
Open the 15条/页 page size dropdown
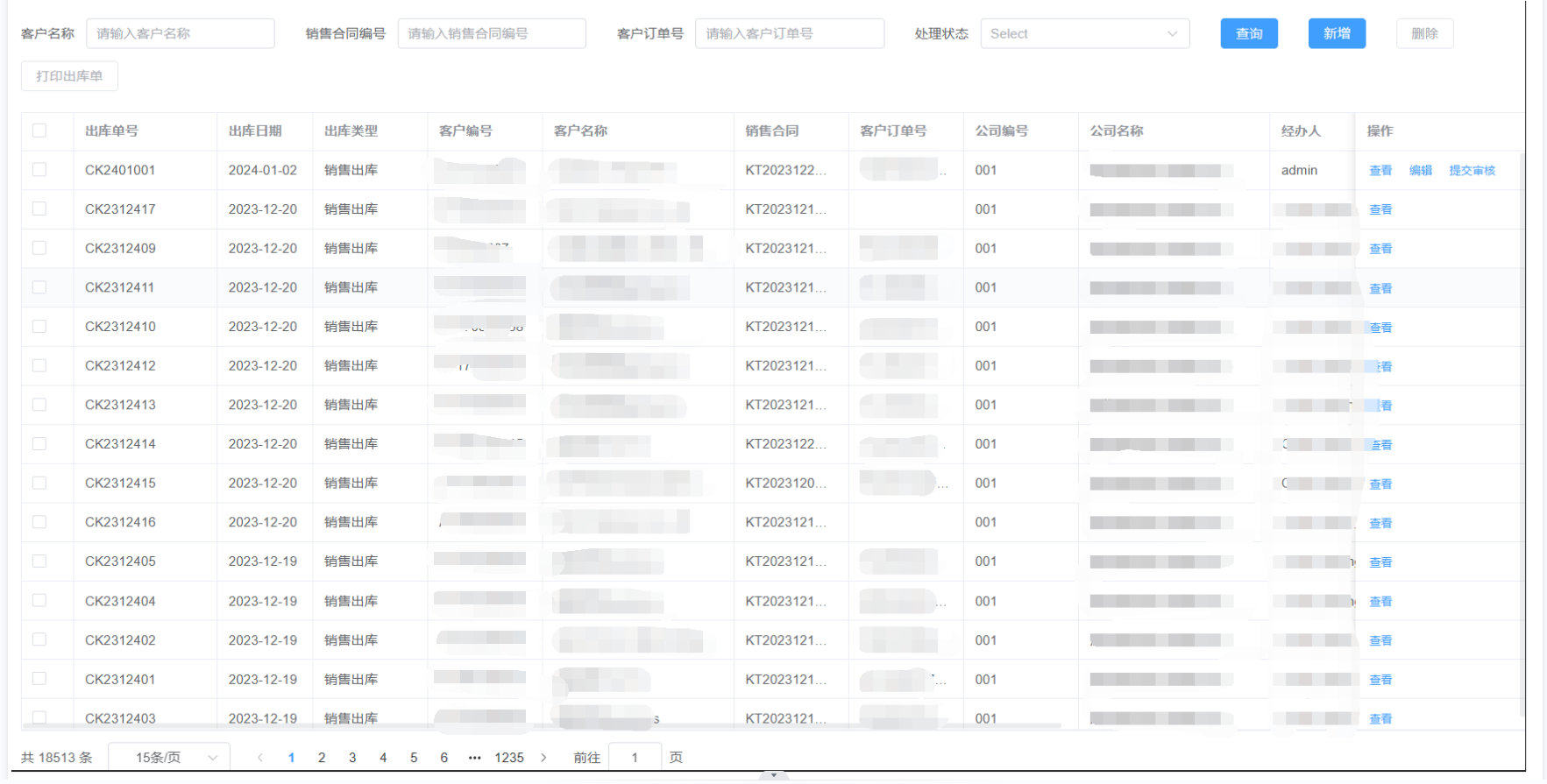click(169, 758)
